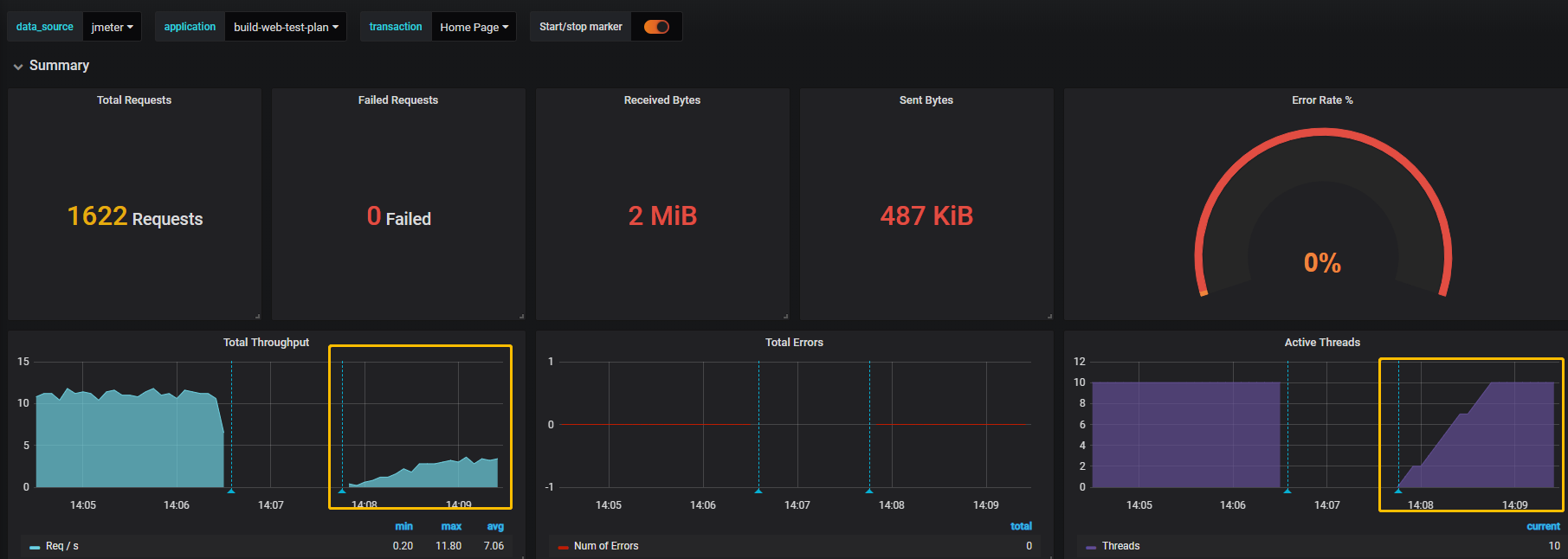
Task: Toggle the Threads legend series
Action: click(1120, 546)
